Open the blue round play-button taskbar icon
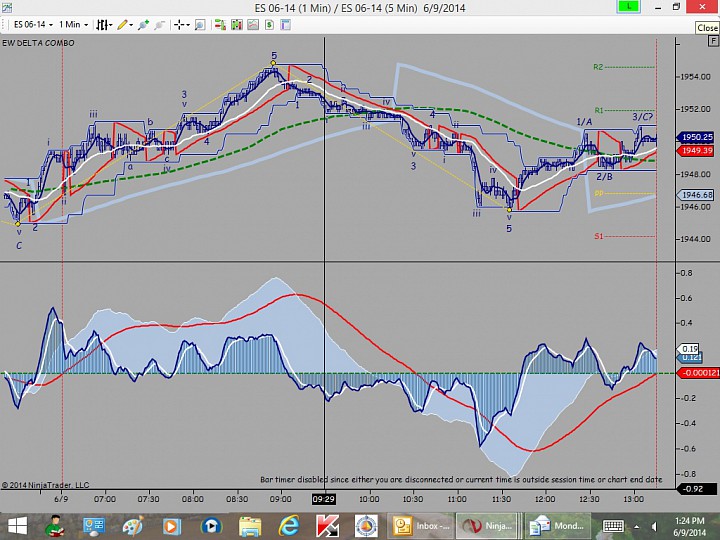Viewport: 720px width, 540px height. click(x=211, y=526)
